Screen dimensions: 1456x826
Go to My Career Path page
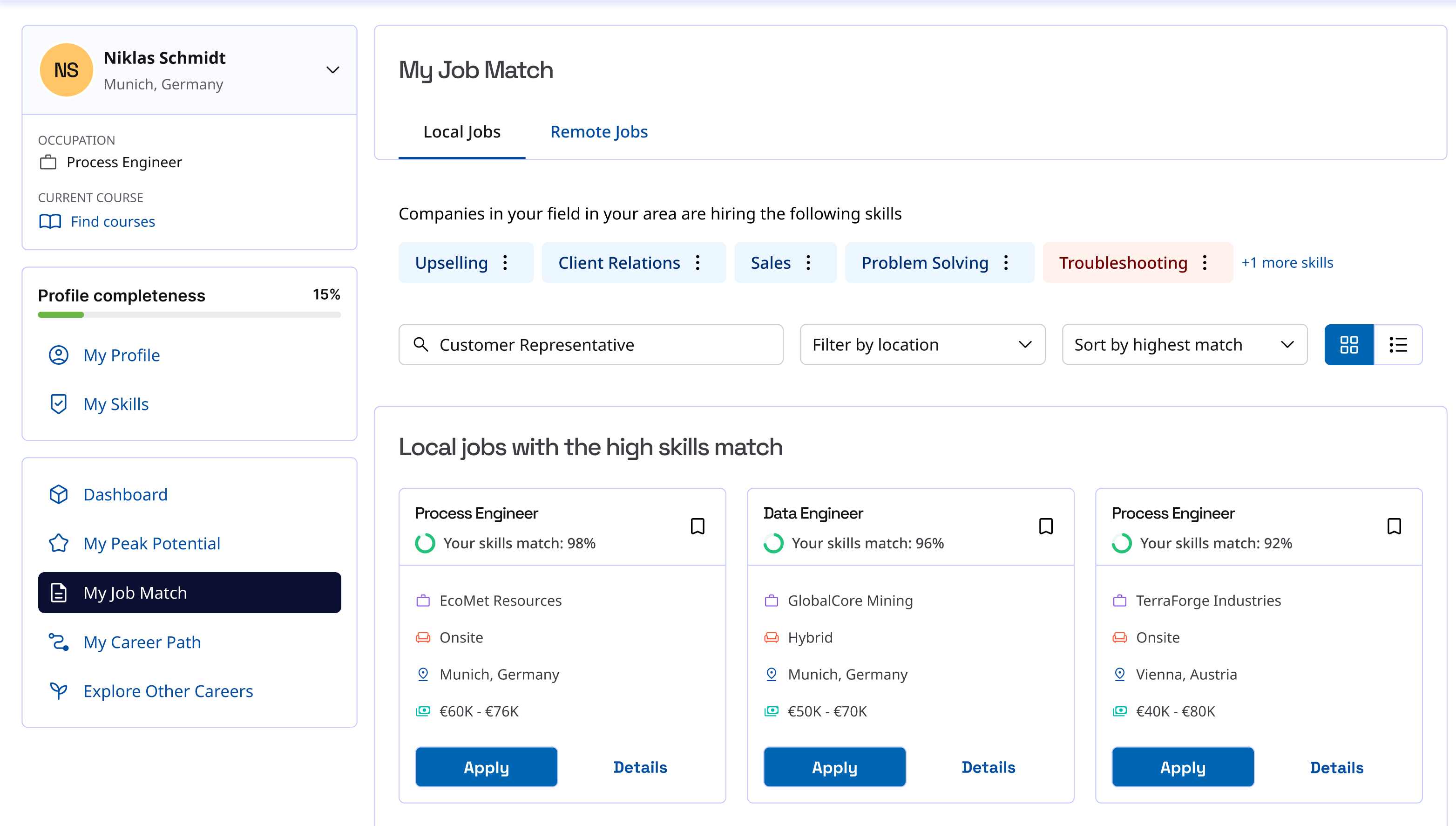(x=142, y=642)
